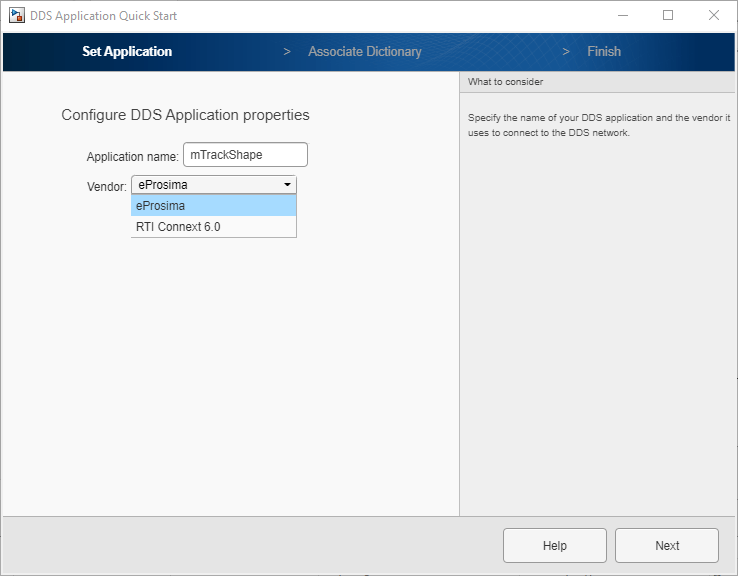
Task: Close the DDS Application Quick Start window
Action: tap(714, 16)
